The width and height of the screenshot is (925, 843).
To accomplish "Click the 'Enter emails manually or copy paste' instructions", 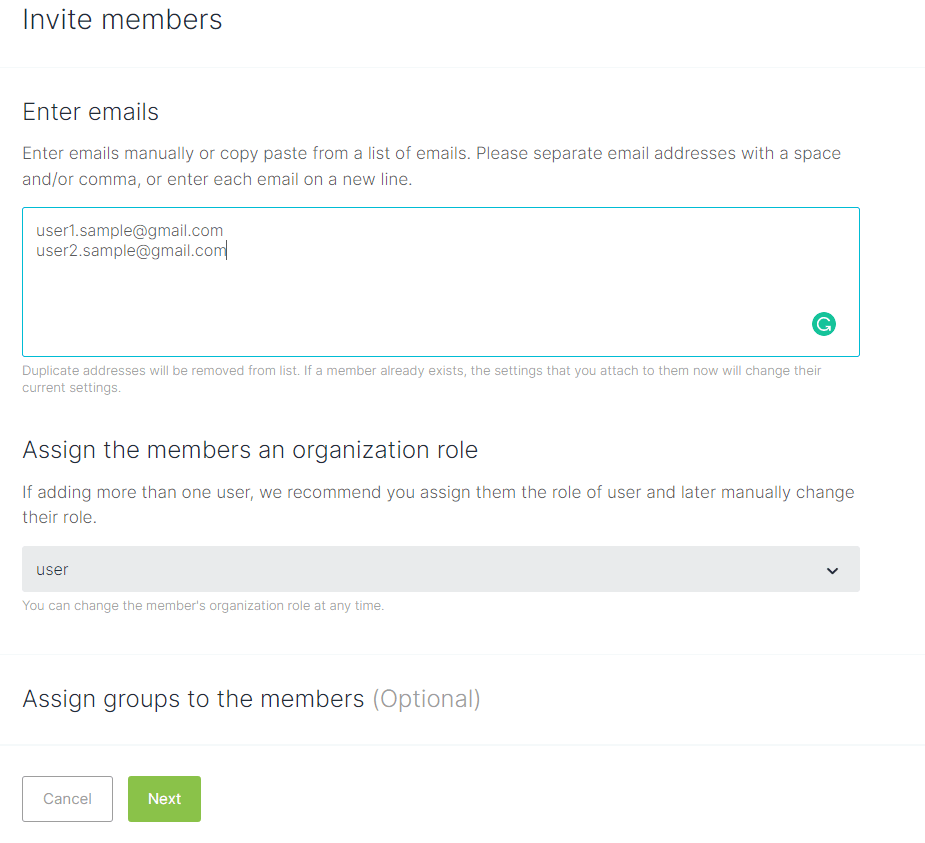I will point(431,166).
